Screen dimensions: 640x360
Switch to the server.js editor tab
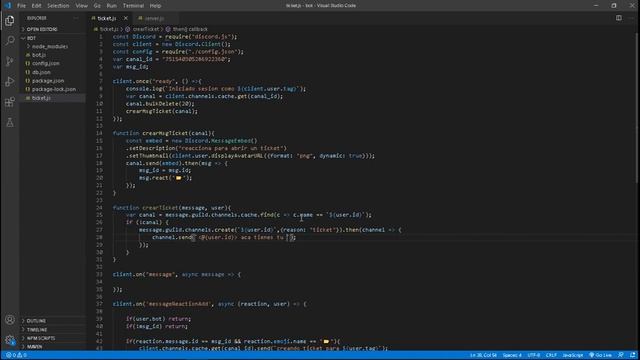154,18
